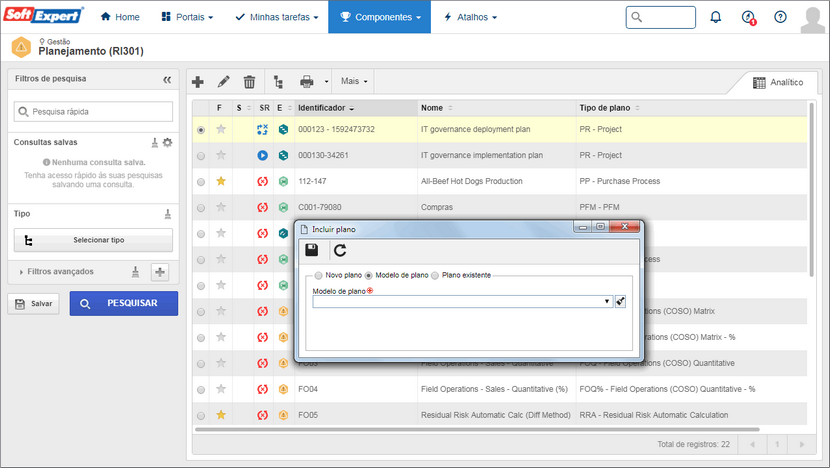Click the Pesquisa rápida field
This screenshot has width=830, height=468.
pyautogui.click(x=93, y=112)
